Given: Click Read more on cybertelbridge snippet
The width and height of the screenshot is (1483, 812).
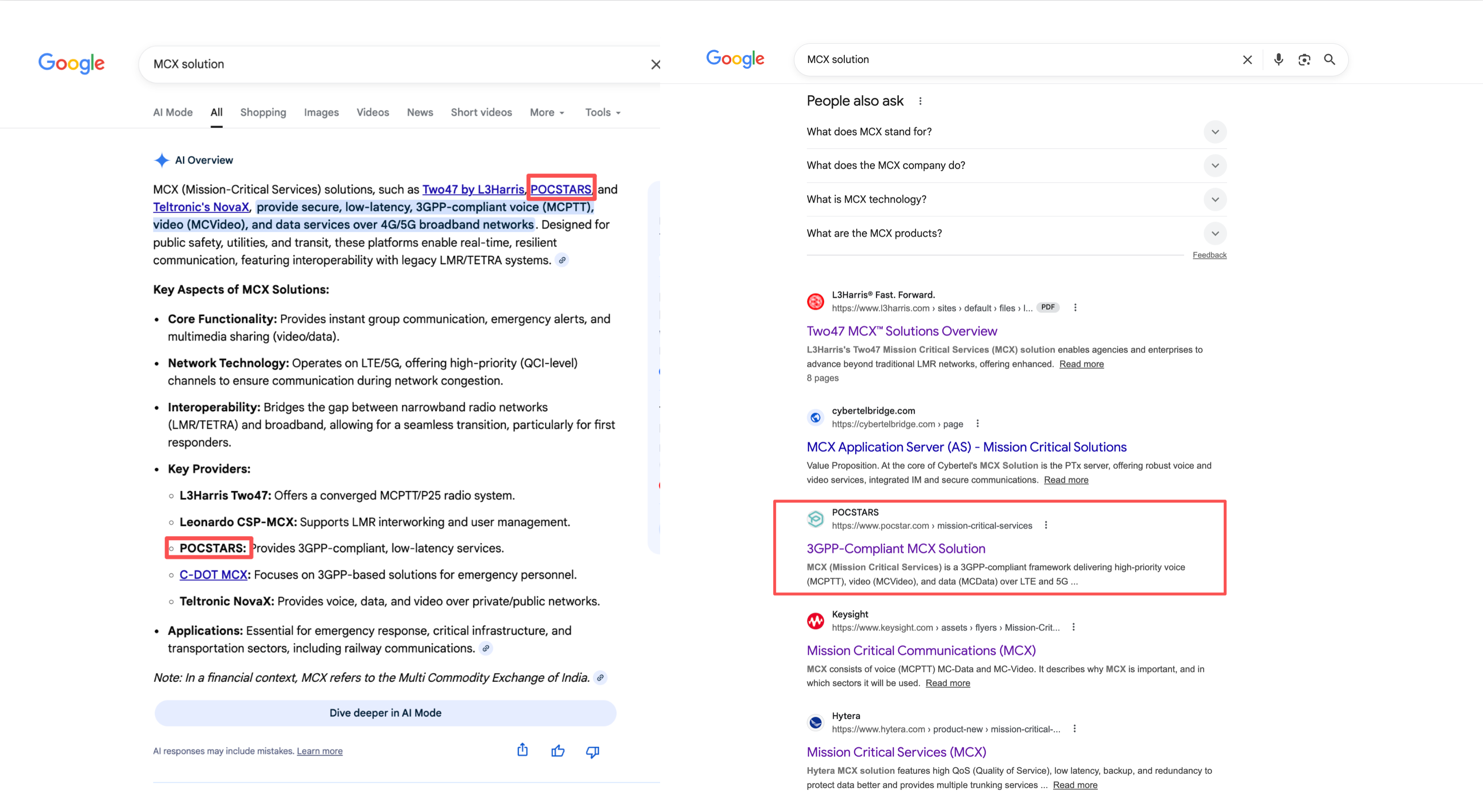Looking at the screenshot, I should (x=1066, y=480).
